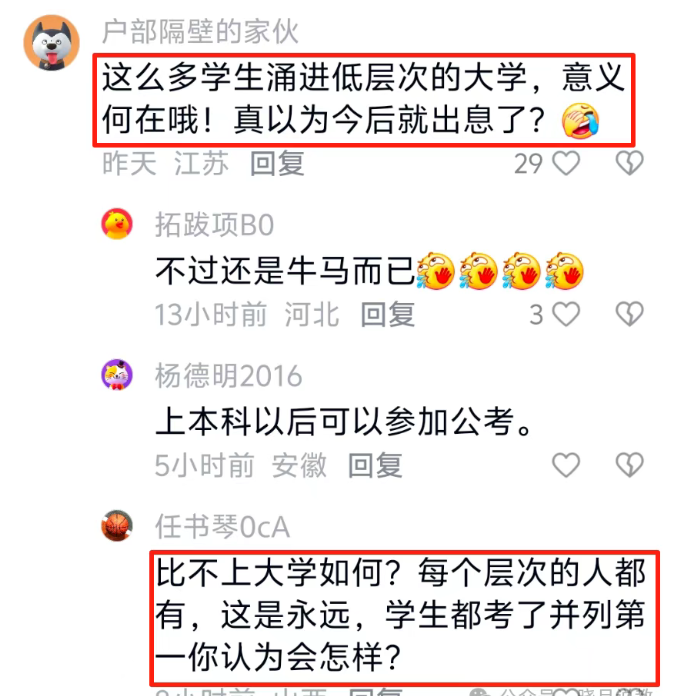Dislike 杨德明2016's comment with broken heart

629,465
